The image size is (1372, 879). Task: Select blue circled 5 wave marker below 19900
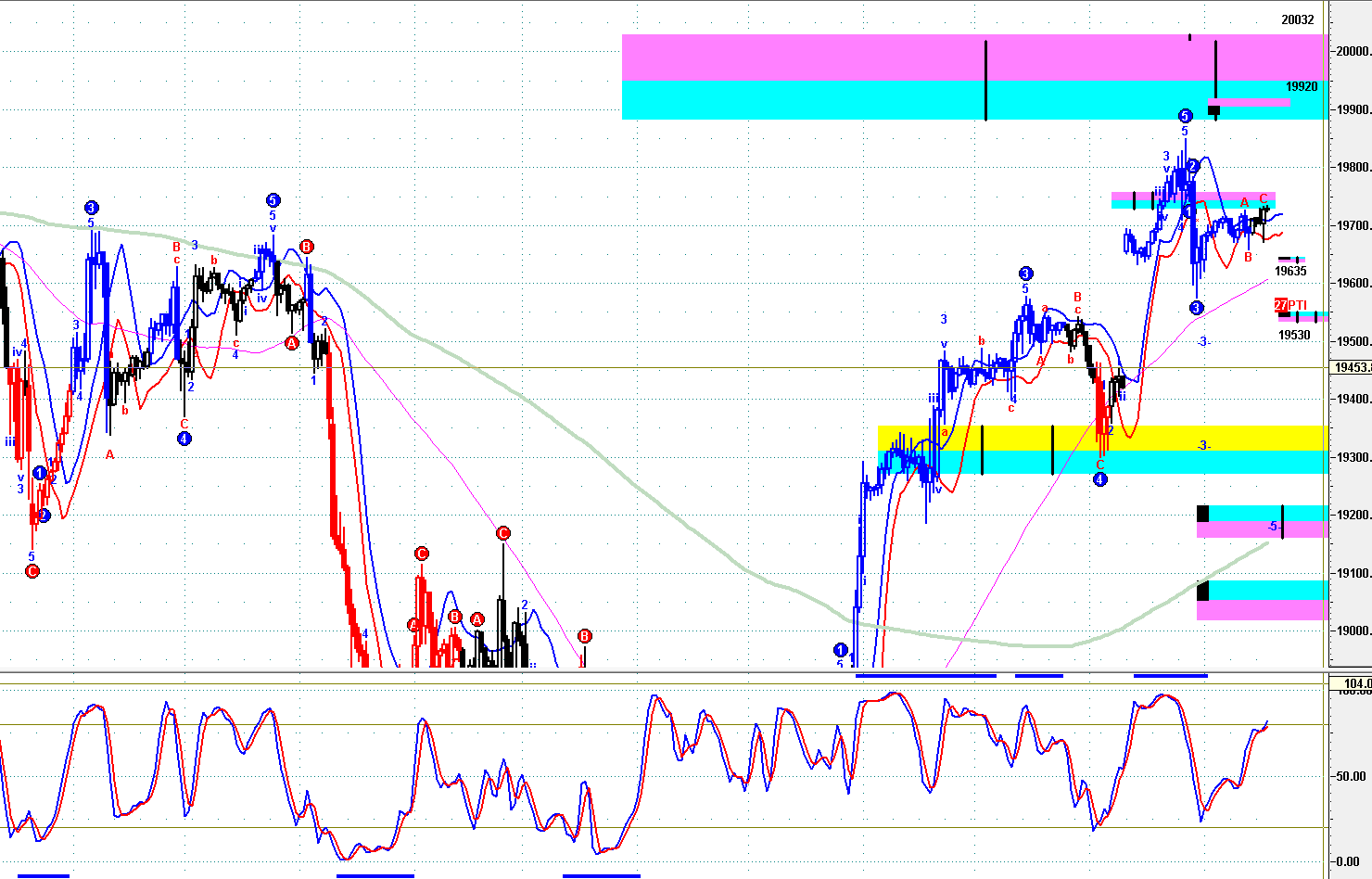point(1185,116)
